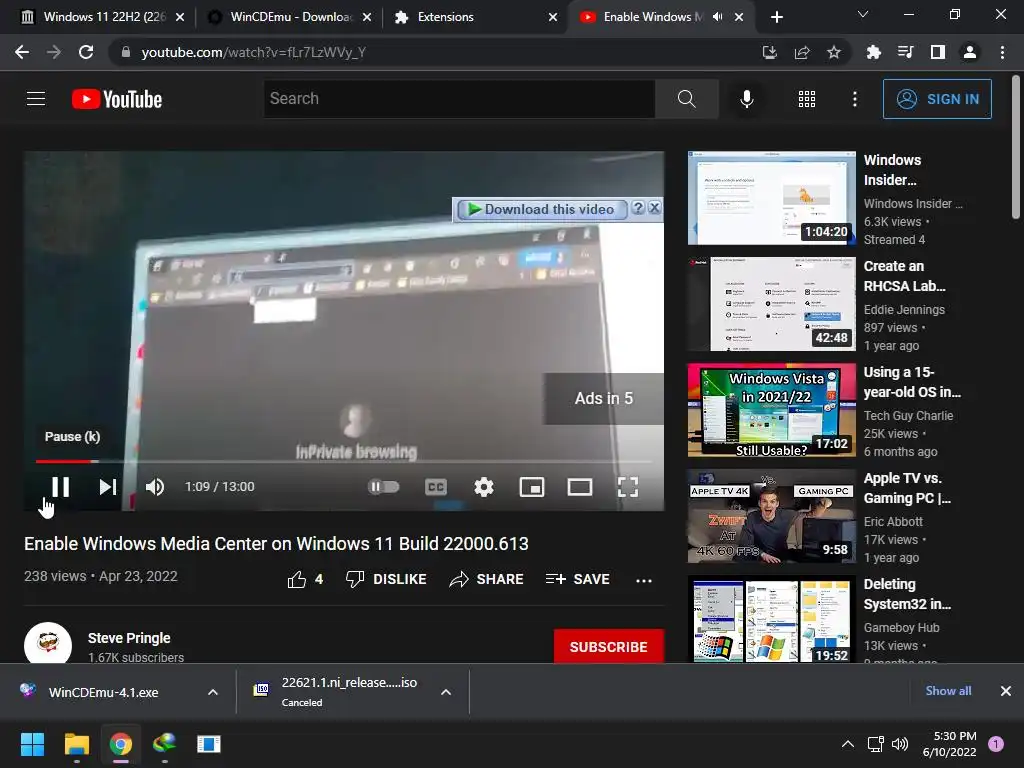SAVE the video to a playlist
The height and width of the screenshot is (768, 1024).
click(577, 579)
